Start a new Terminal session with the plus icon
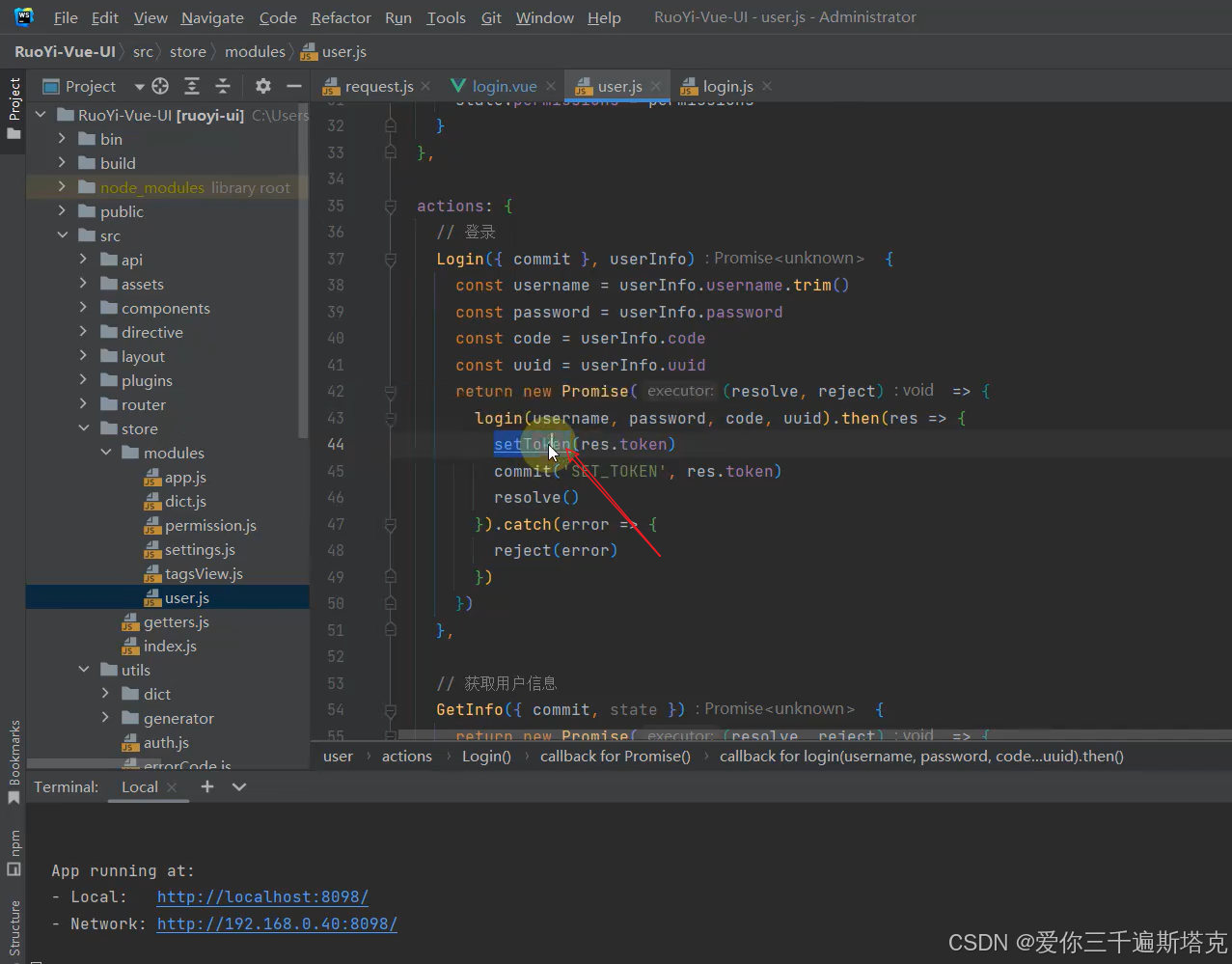The height and width of the screenshot is (964, 1232). (206, 786)
